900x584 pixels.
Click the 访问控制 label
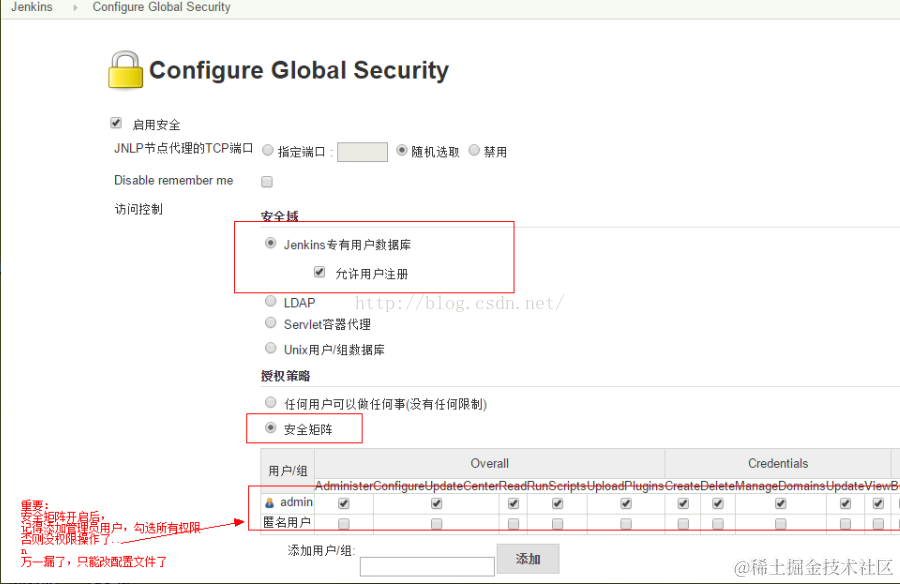tap(138, 209)
